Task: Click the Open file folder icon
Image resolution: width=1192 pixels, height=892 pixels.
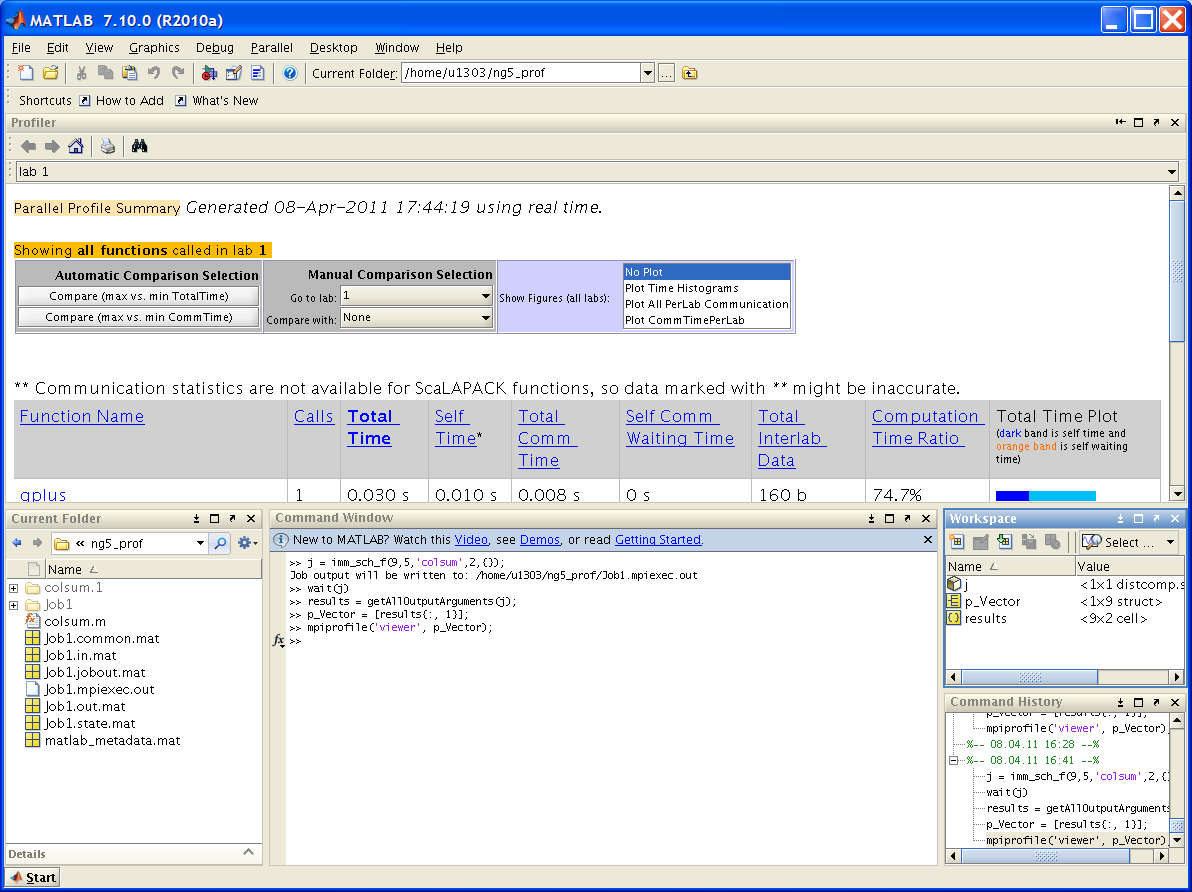Action: coord(50,73)
